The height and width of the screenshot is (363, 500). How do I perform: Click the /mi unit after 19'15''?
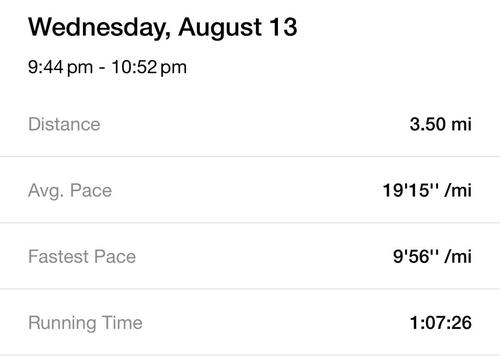coord(458,191)
